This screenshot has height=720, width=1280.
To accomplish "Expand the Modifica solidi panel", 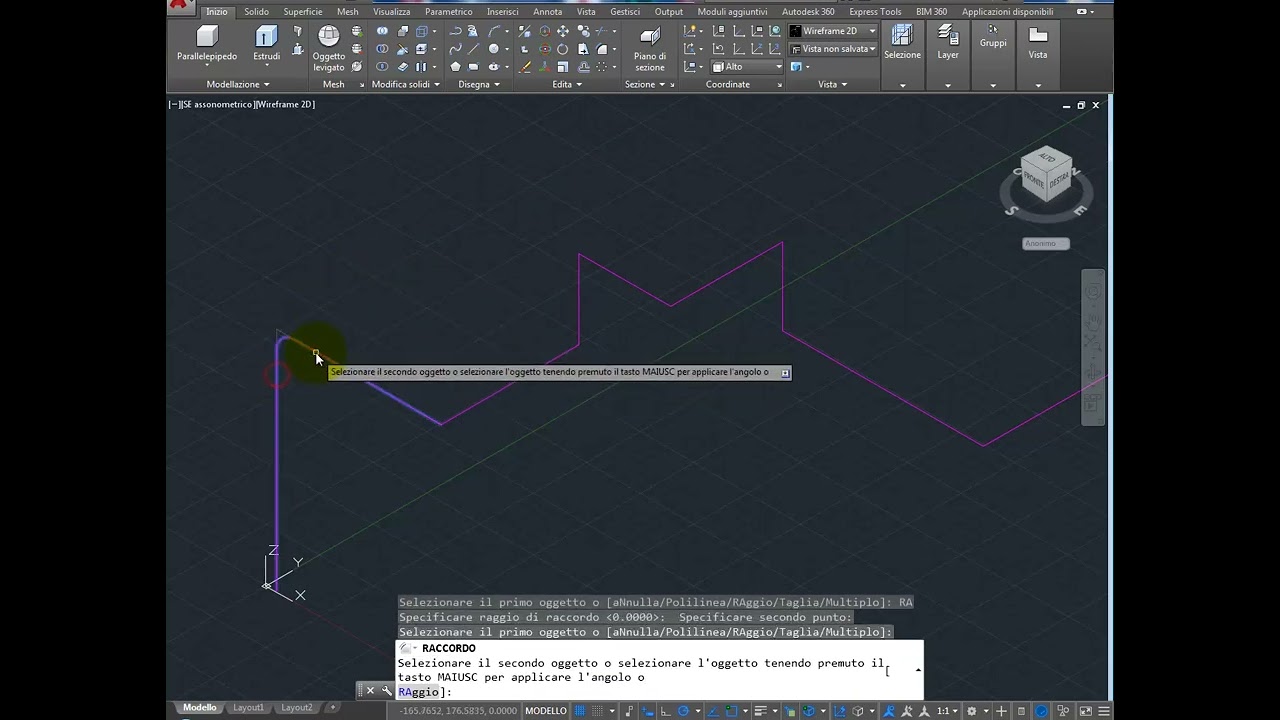I will click(405, 84).
